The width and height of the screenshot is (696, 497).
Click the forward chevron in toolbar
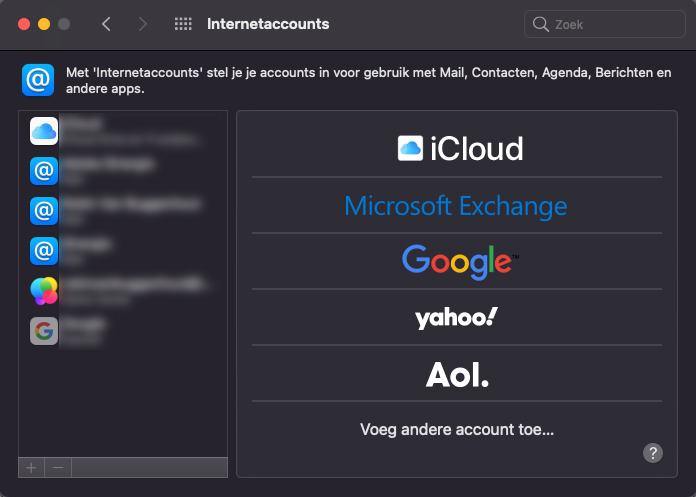[142, 24]
